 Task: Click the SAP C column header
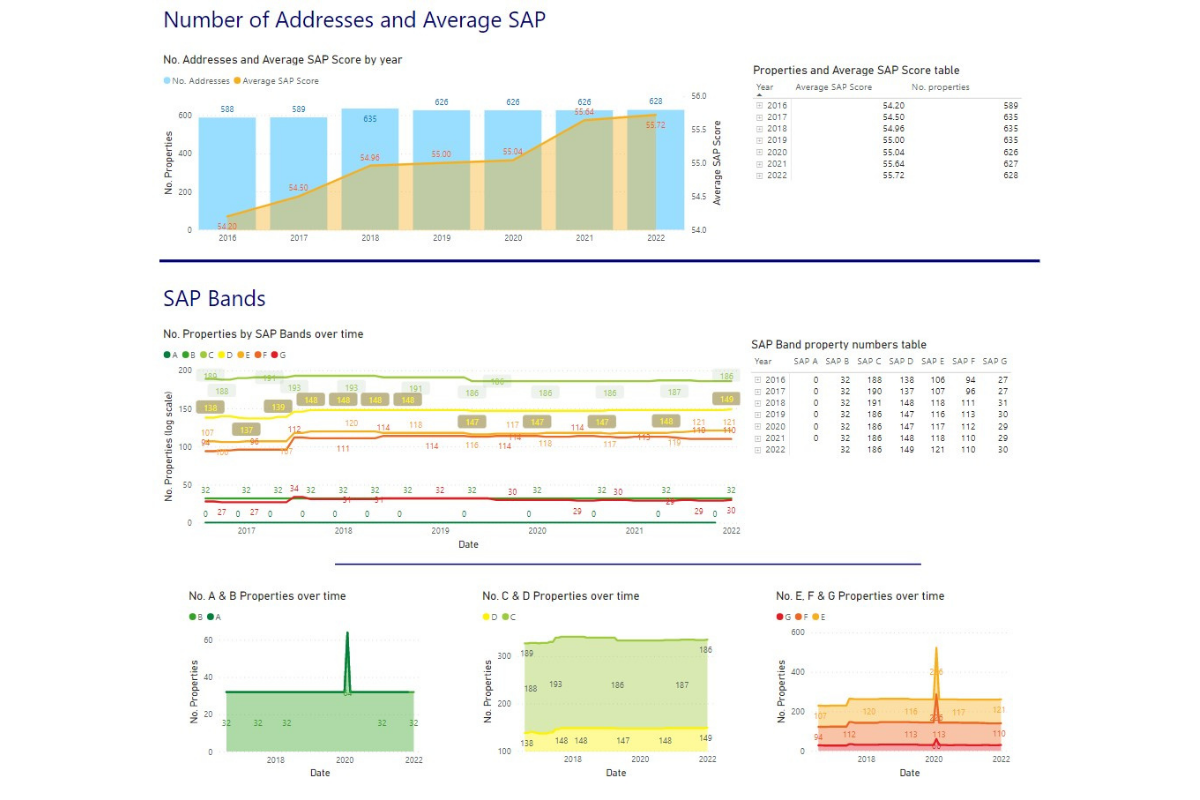tap(870, 361)
